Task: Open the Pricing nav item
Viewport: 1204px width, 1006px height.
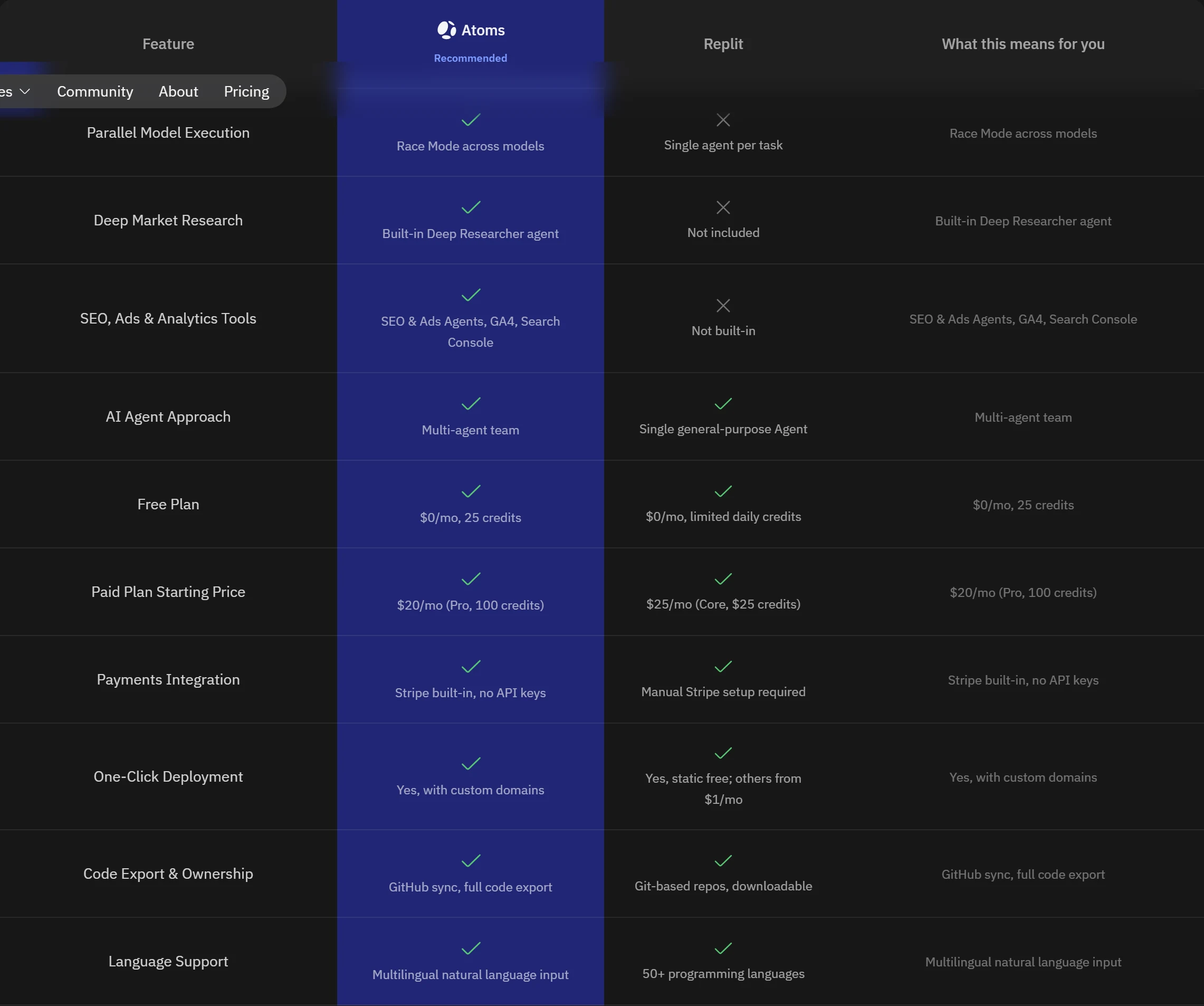Action: (246, 92)
